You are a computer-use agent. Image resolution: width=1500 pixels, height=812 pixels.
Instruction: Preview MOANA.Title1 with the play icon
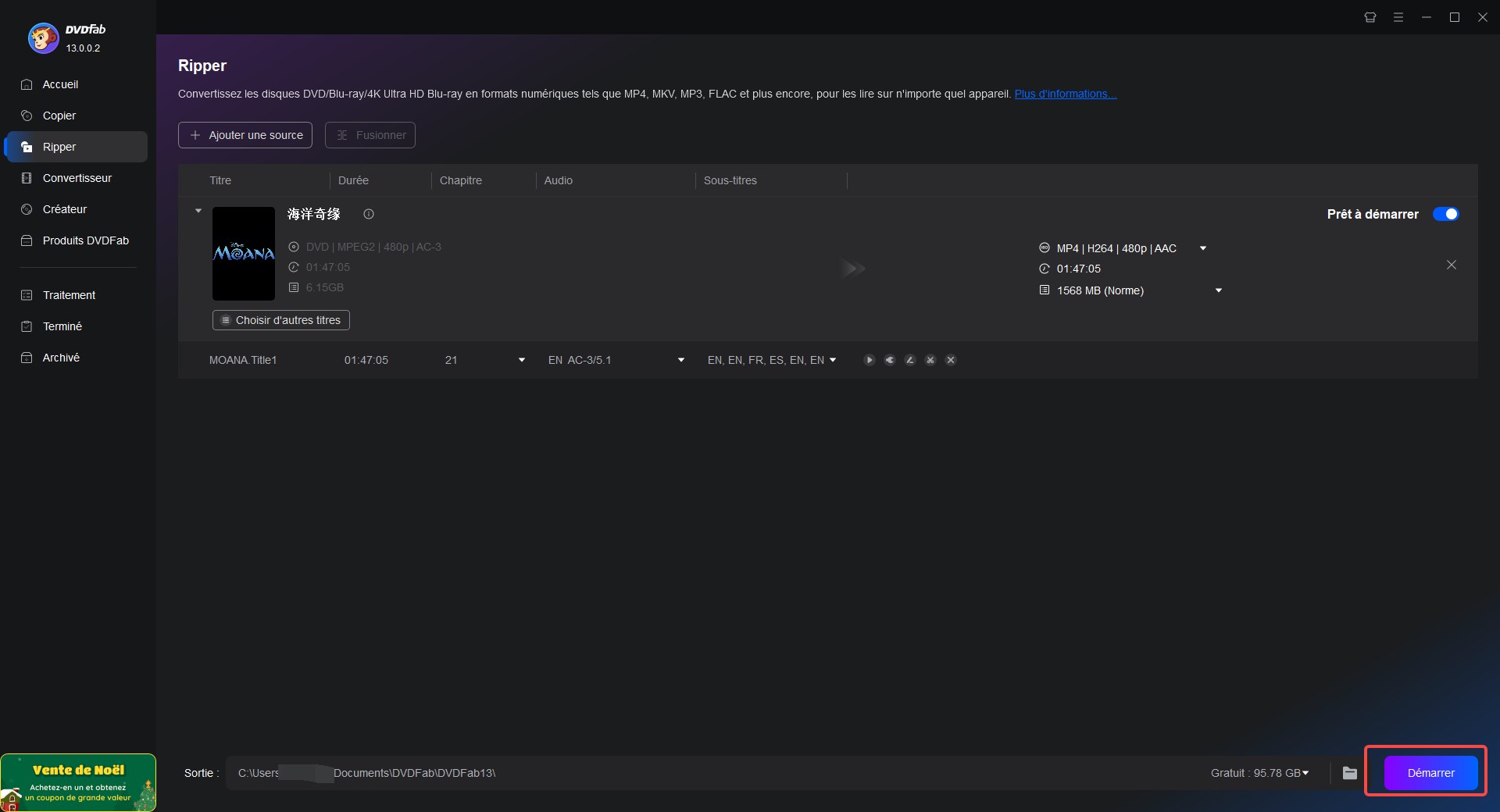(x=870, y=360)
